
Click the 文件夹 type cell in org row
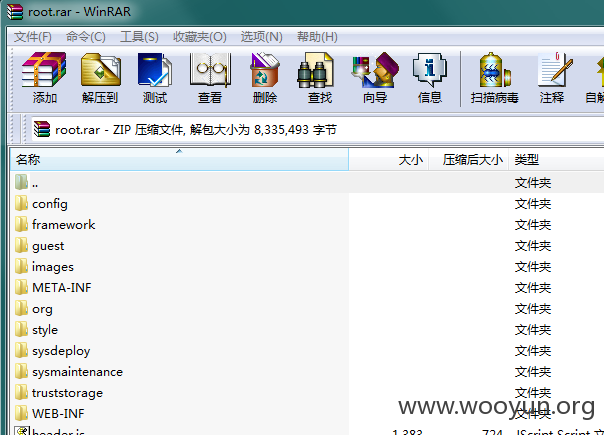533,309
